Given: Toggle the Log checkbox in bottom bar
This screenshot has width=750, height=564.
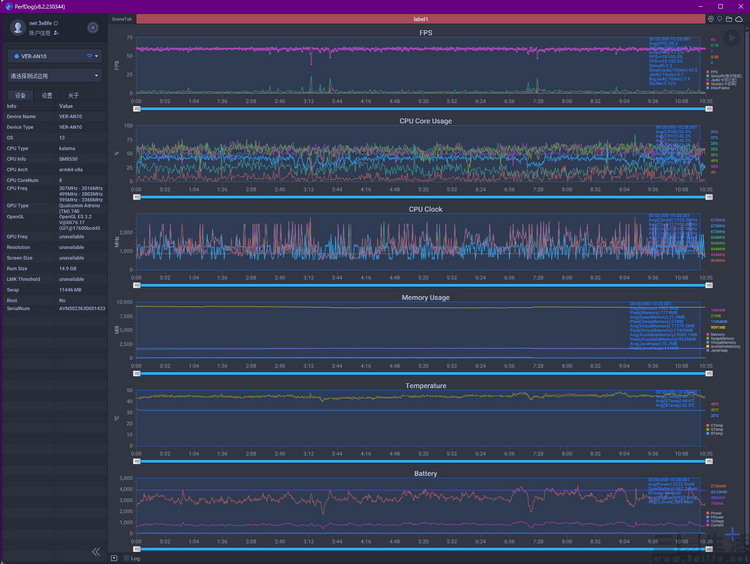Looking at the screenshot, I should [x=127, y=558].
